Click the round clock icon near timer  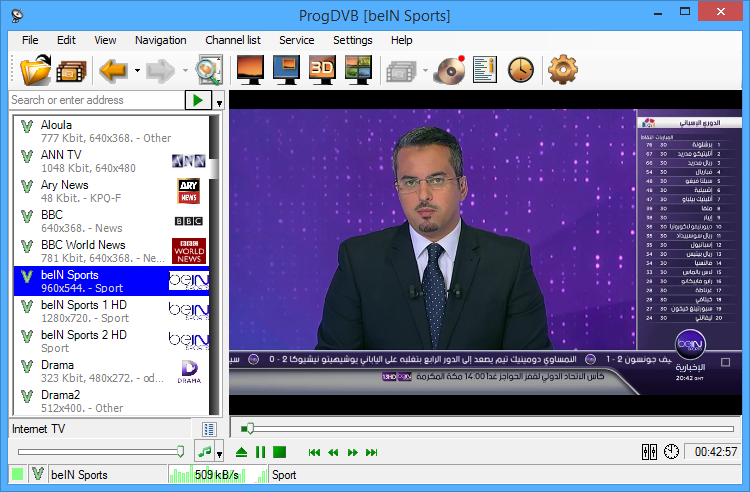[x=671, y=451]
